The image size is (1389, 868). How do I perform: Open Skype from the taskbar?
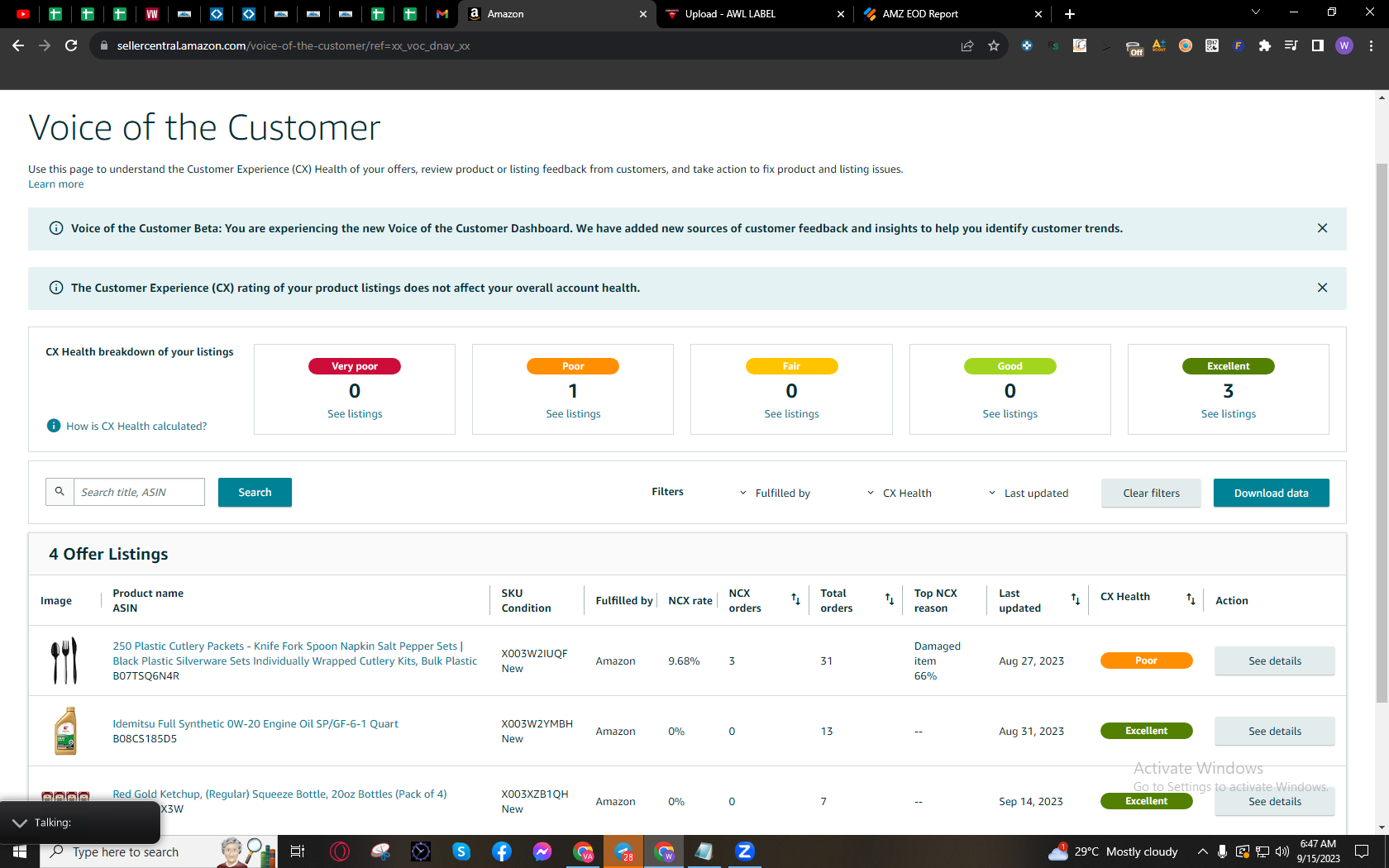click(461, 851)
